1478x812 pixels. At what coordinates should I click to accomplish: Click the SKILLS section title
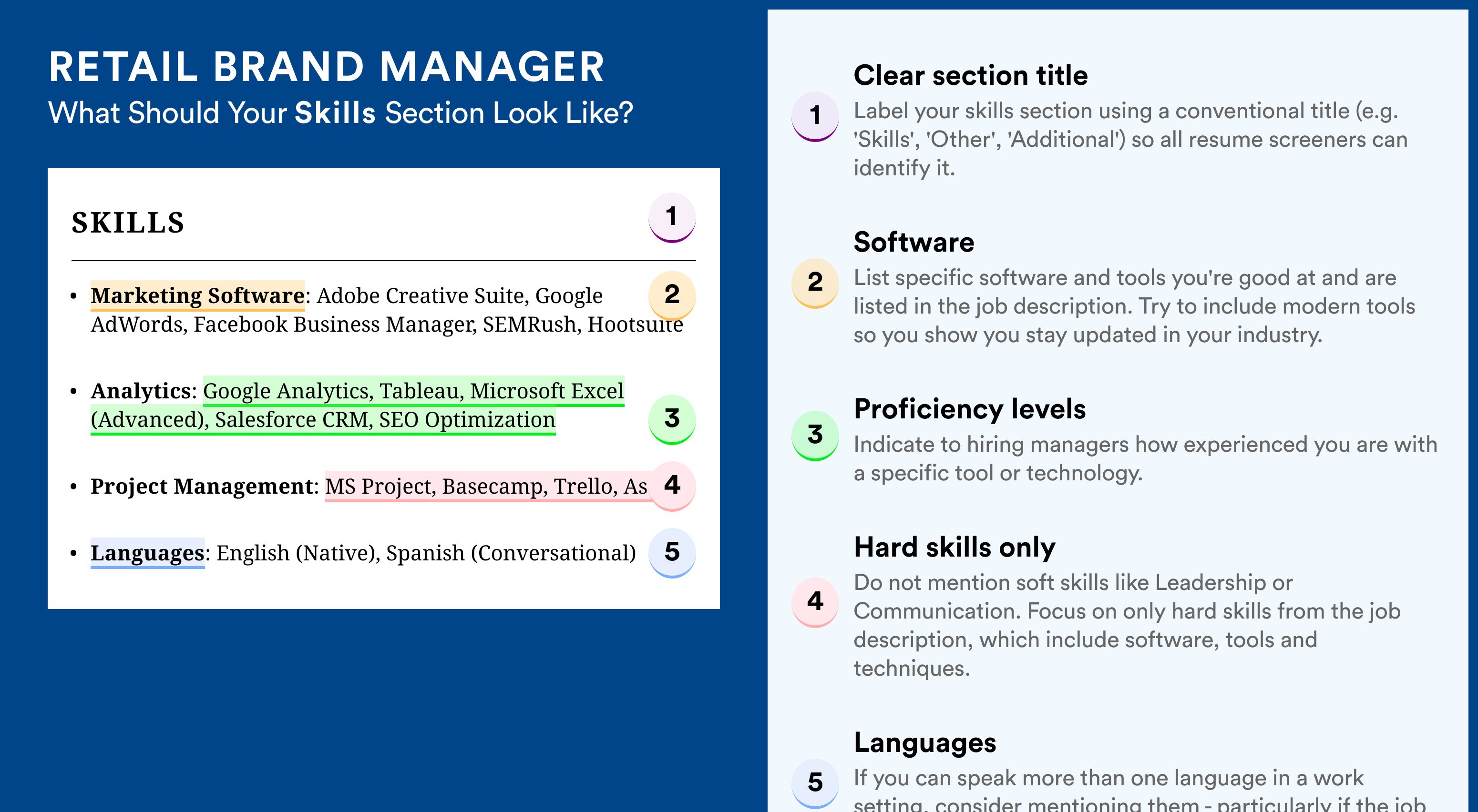coord(128,223)
